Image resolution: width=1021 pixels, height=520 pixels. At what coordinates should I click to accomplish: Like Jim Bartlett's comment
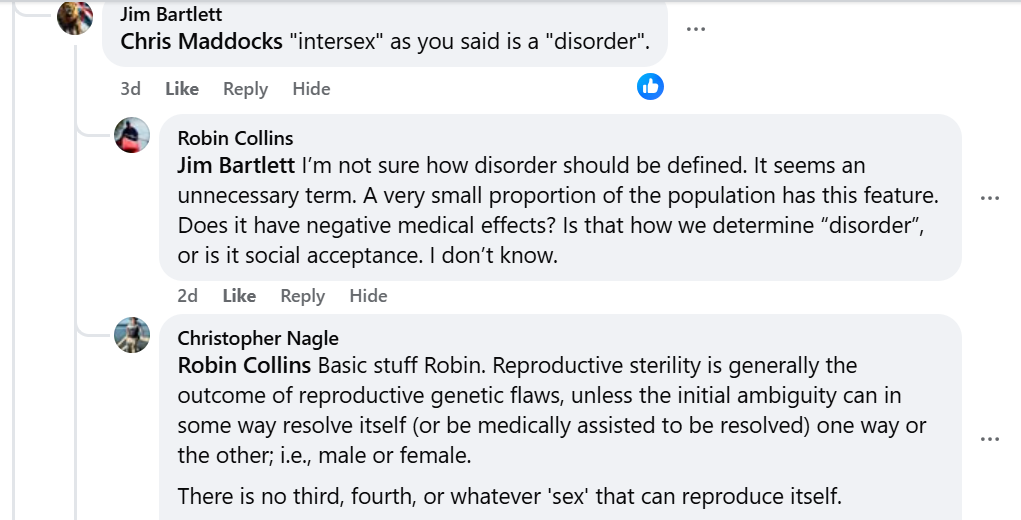click(182, 89)
